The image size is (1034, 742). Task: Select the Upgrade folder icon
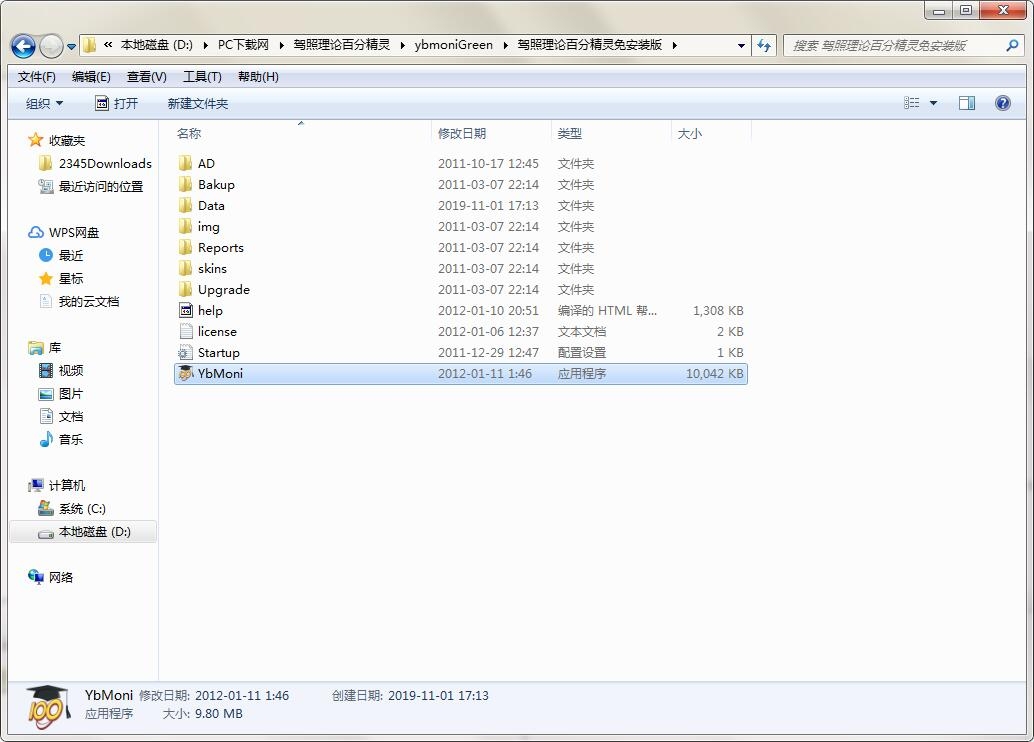(x=186, y=289)
